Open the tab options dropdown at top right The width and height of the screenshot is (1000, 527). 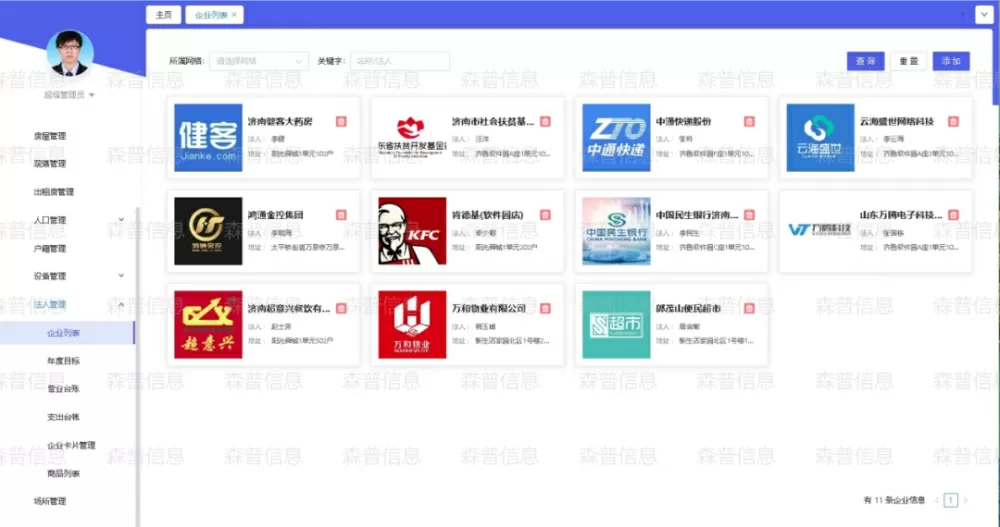pos(984,15)
